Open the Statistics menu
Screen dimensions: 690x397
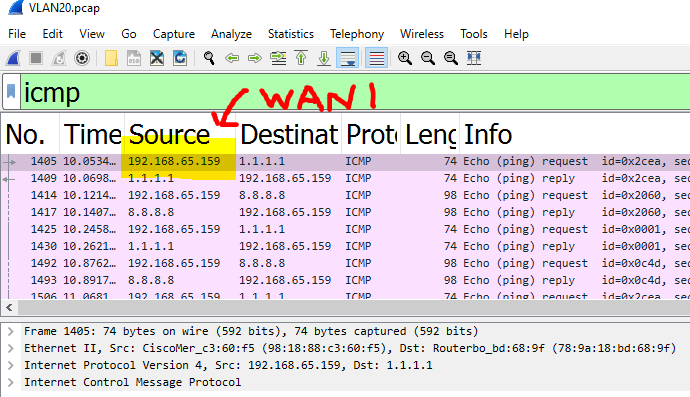point(291,34)
